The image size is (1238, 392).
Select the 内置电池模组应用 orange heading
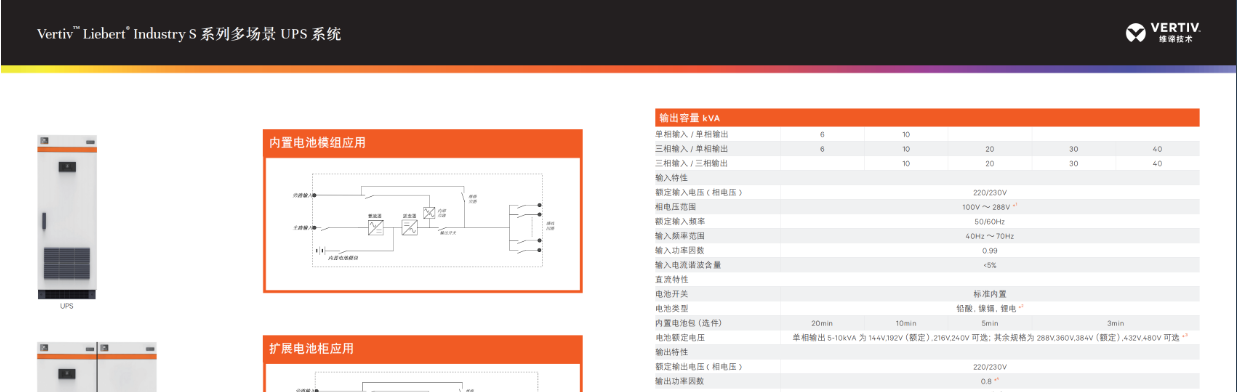coord(423,143)
